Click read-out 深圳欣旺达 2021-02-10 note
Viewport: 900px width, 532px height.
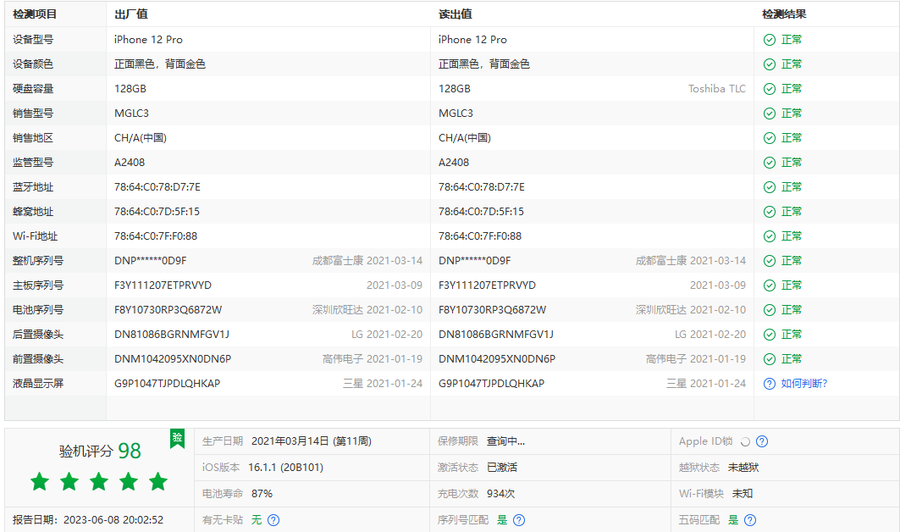(690, 310)
